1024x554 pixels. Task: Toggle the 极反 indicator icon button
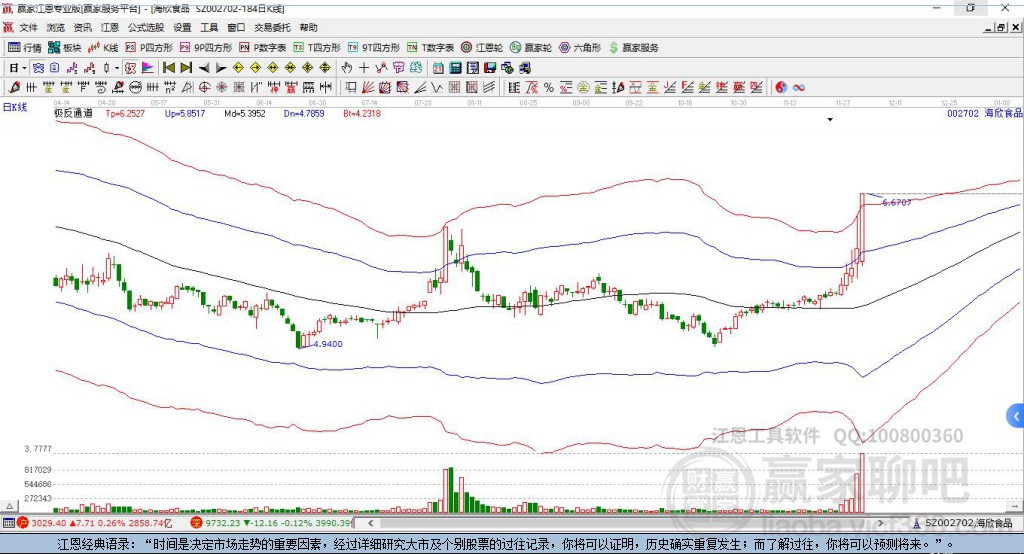coord(131,68)
